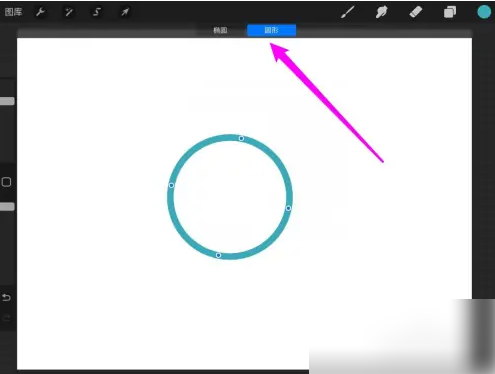
Task: Open the Actions wrench menu
Action: click(x=40, y=12)
